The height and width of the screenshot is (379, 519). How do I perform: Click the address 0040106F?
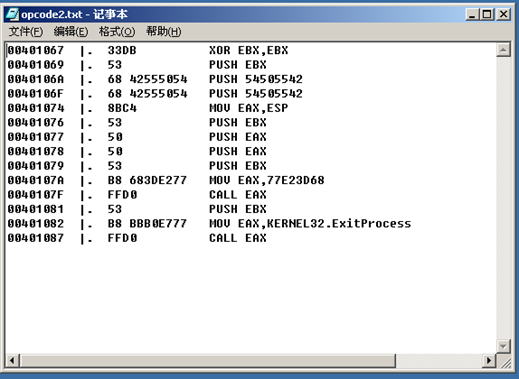[36, 94]
